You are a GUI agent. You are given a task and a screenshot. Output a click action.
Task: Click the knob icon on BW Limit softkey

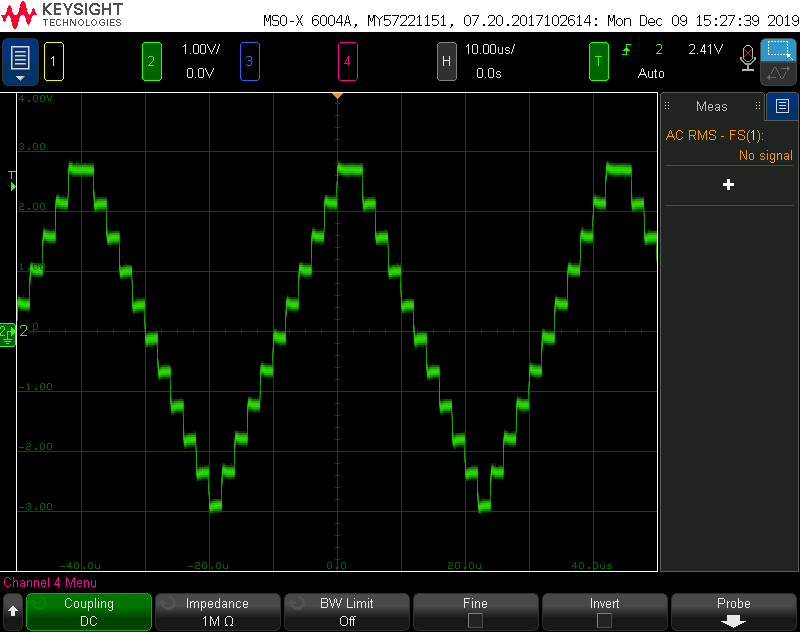point(296,604)
